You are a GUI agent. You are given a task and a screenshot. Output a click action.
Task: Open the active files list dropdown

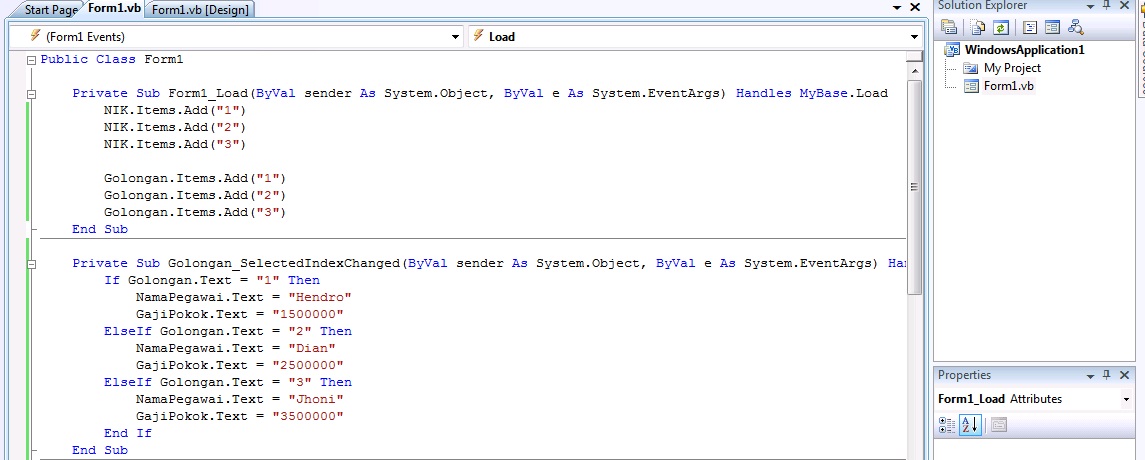897,7
